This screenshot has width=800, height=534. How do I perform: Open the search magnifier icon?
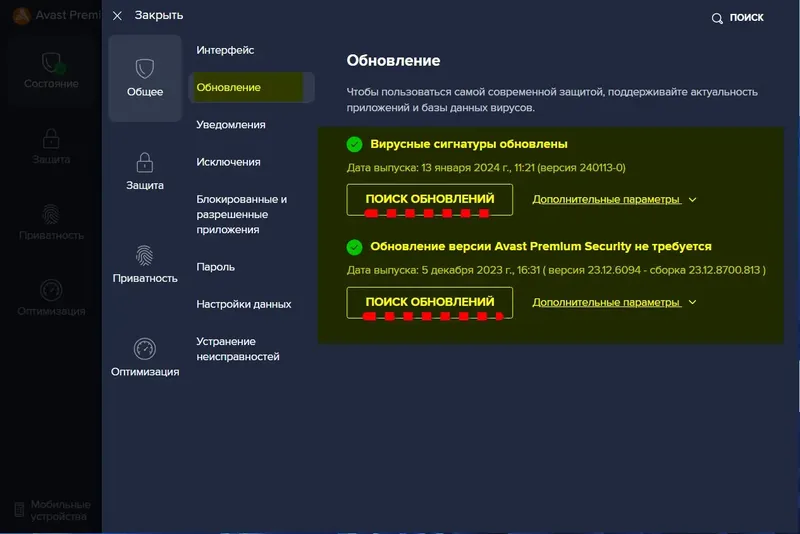click(x=717, y=18)
